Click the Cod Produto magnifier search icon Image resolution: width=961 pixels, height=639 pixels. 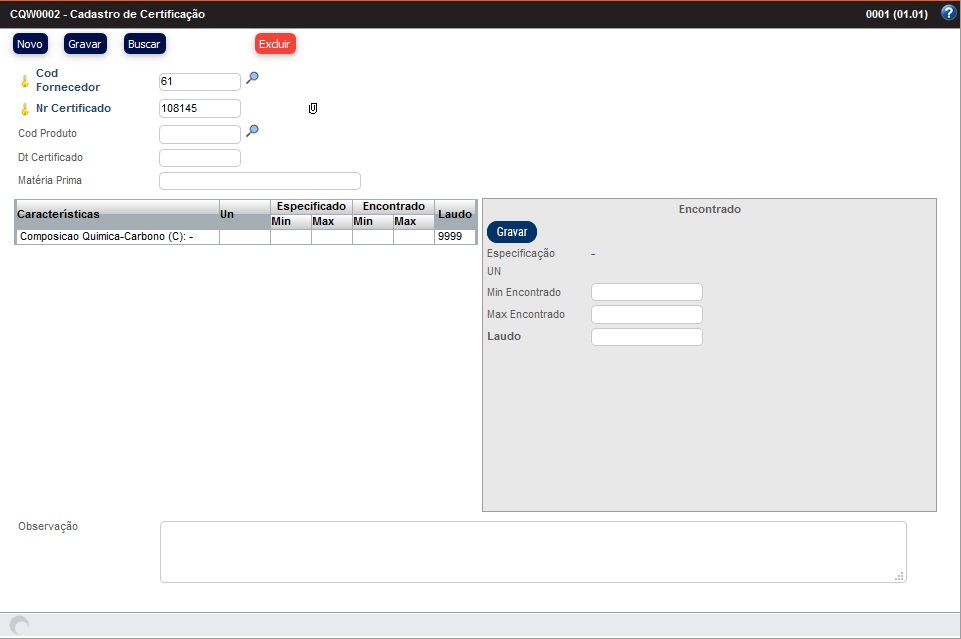coord(253,130)
